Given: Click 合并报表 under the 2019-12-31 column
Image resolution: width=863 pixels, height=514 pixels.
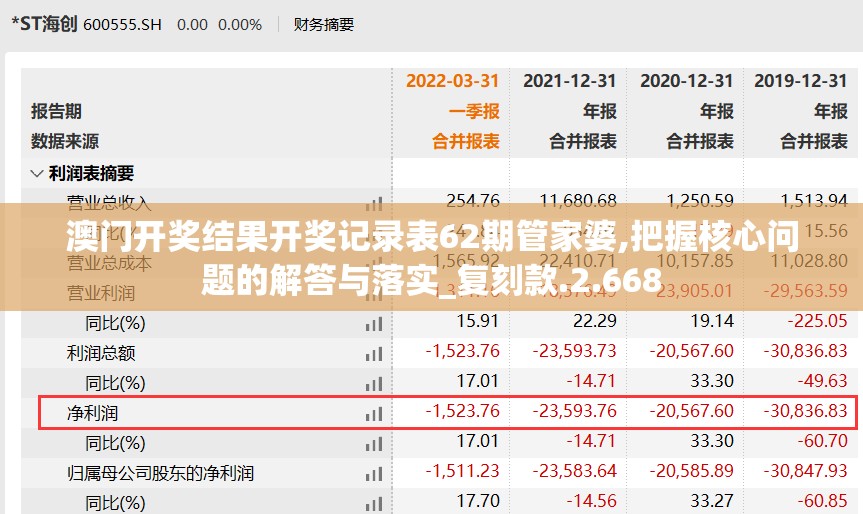Looking at the screenshot, I should point(814,141).
